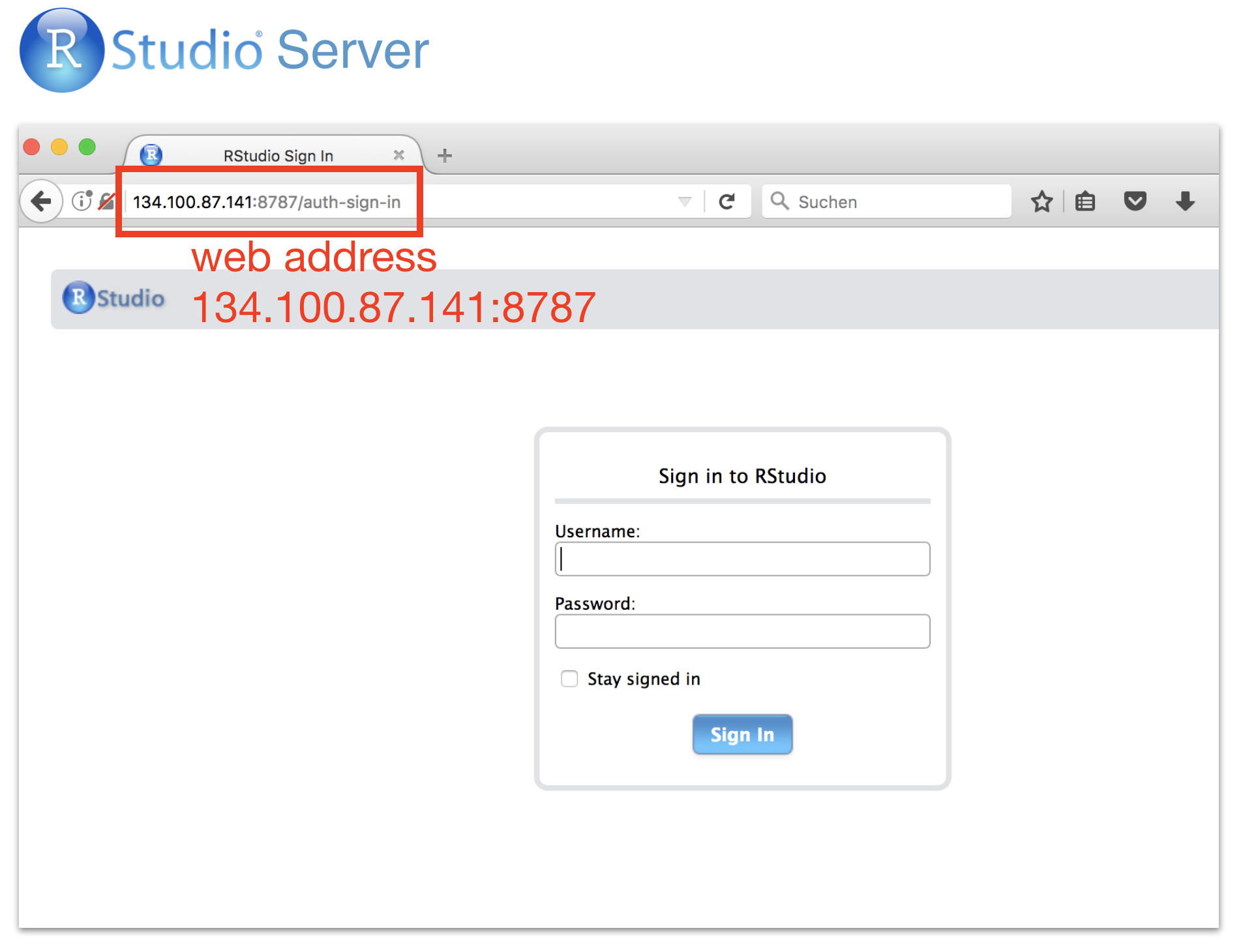Viewport: 1243px width, 952px height.
Task: Reload the page with the refresh icon
Action: (726, 201)
